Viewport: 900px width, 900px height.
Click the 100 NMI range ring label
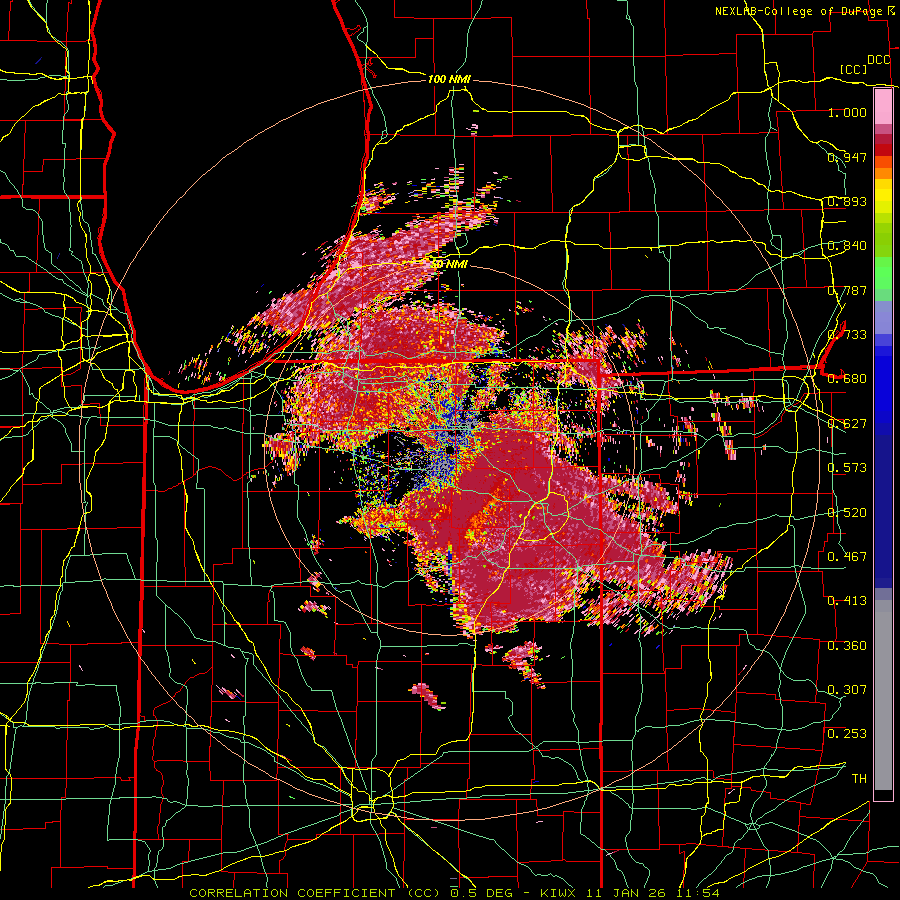point(449,79)
